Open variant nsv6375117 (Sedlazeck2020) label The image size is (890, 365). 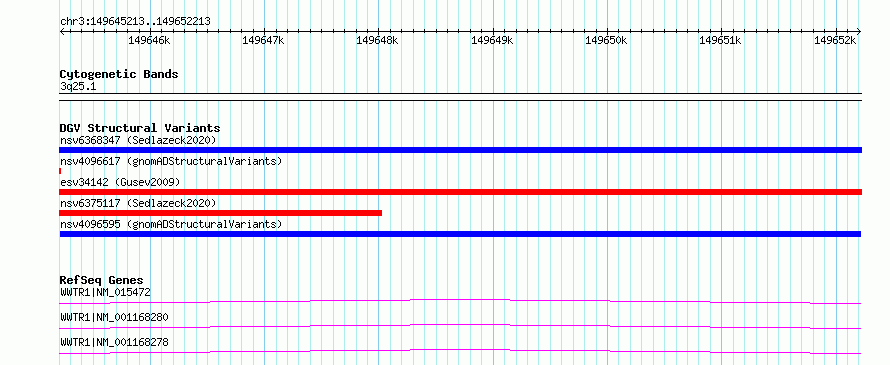click(138, 203)
